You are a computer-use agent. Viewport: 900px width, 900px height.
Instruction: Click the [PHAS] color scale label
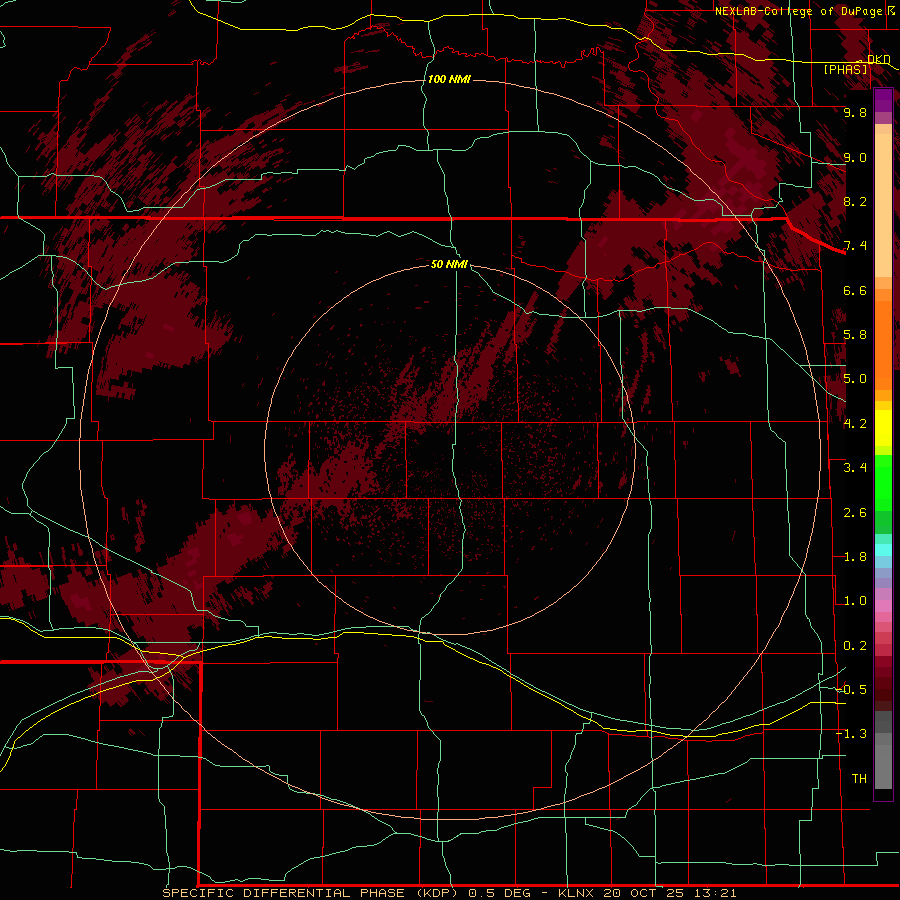coord(845,69)
